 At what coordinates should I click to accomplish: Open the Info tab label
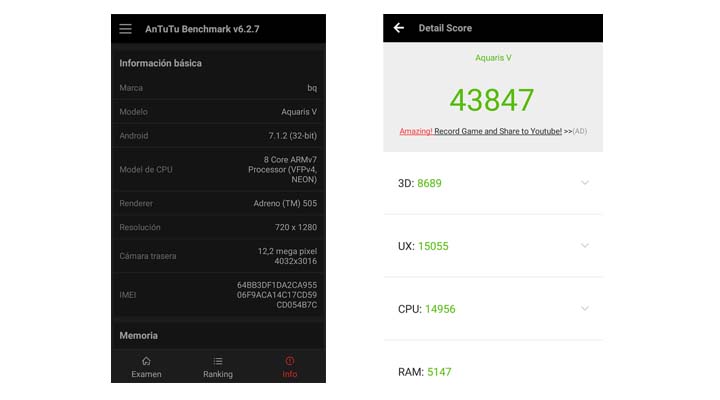click(290, 374)
